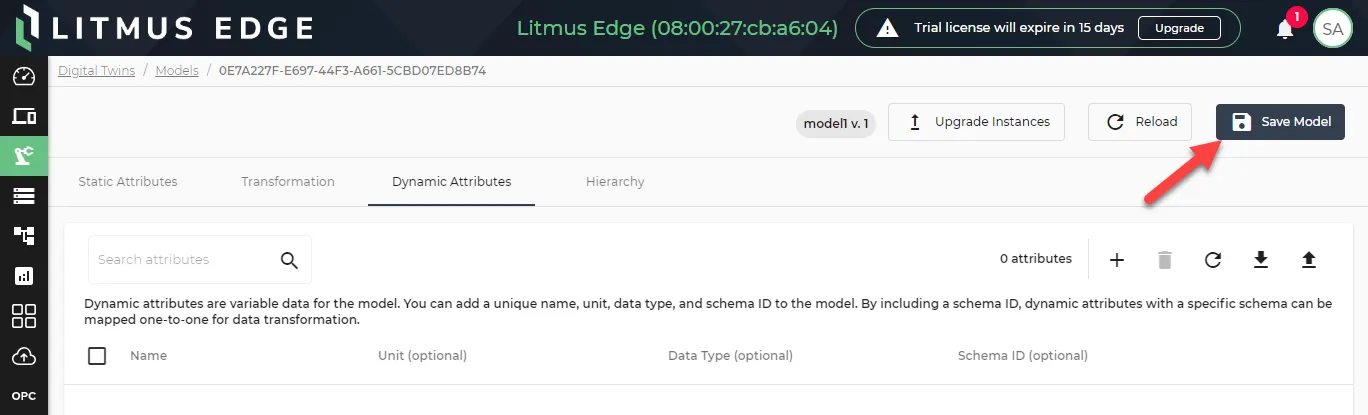Switch to the Static Attributes tab

pos(128,182)
